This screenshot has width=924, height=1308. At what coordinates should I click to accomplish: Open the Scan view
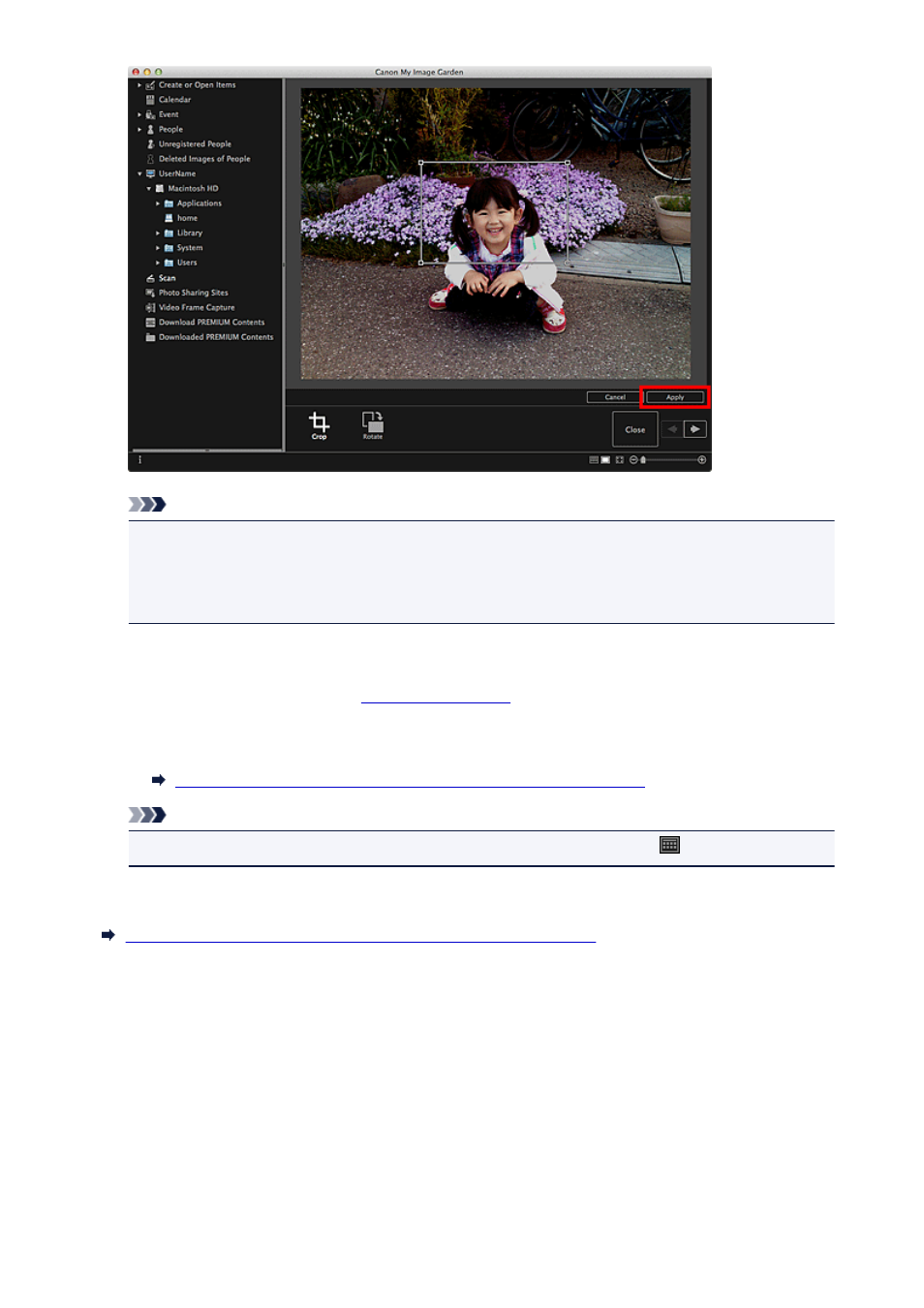point(167,278)
